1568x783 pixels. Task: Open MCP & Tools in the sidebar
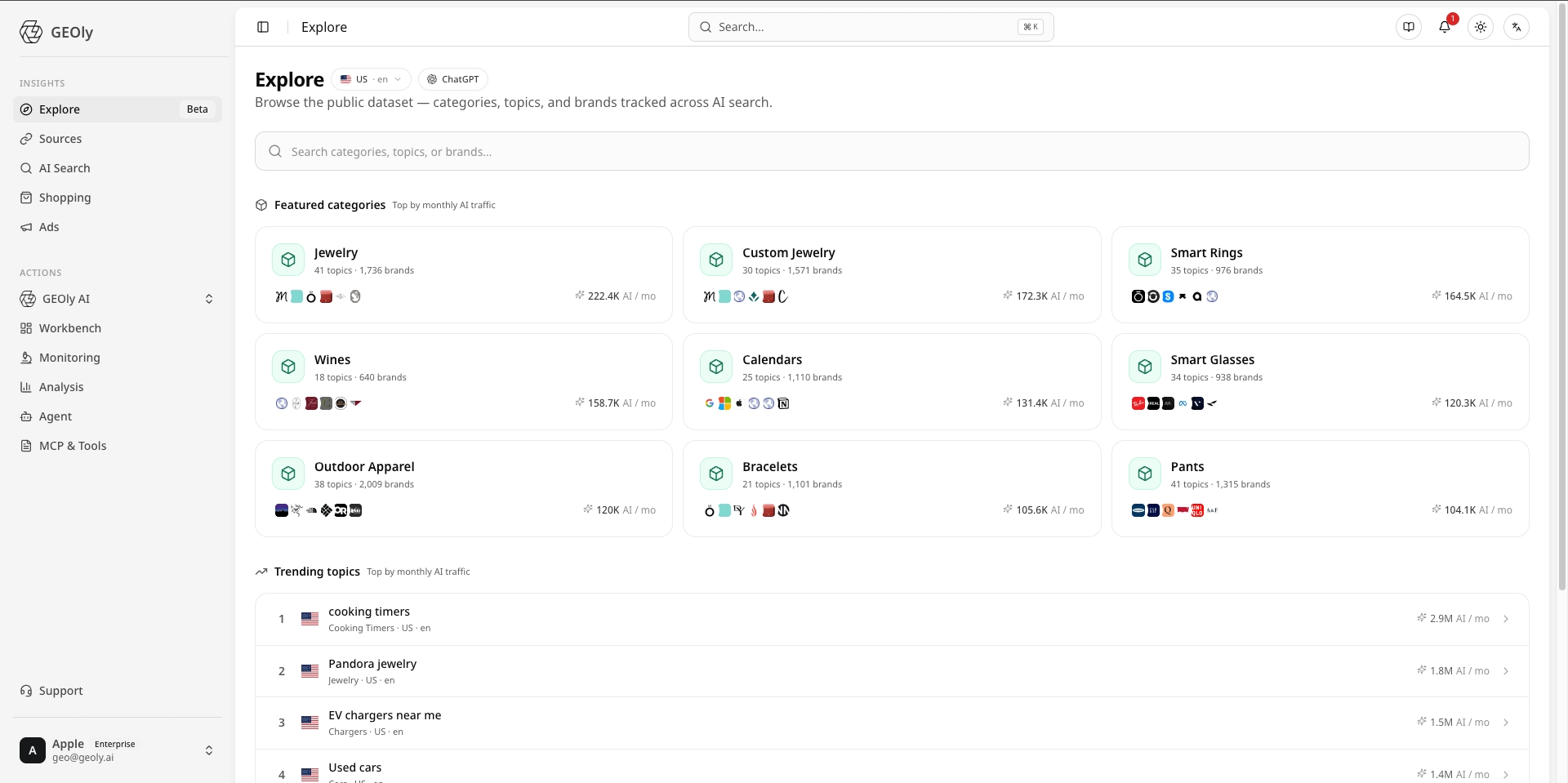pyautogui.click(x=118, y=446)
